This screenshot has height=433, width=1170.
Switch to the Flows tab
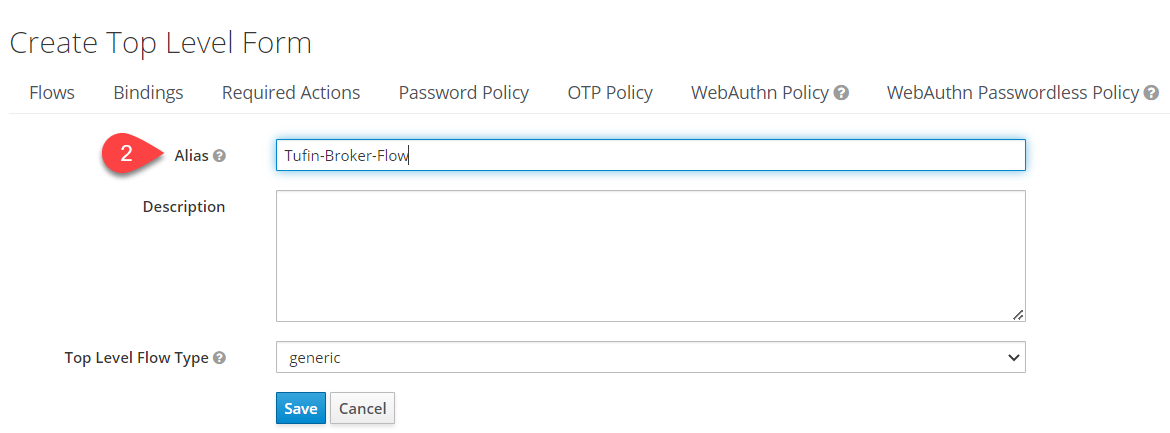point(52,93)
